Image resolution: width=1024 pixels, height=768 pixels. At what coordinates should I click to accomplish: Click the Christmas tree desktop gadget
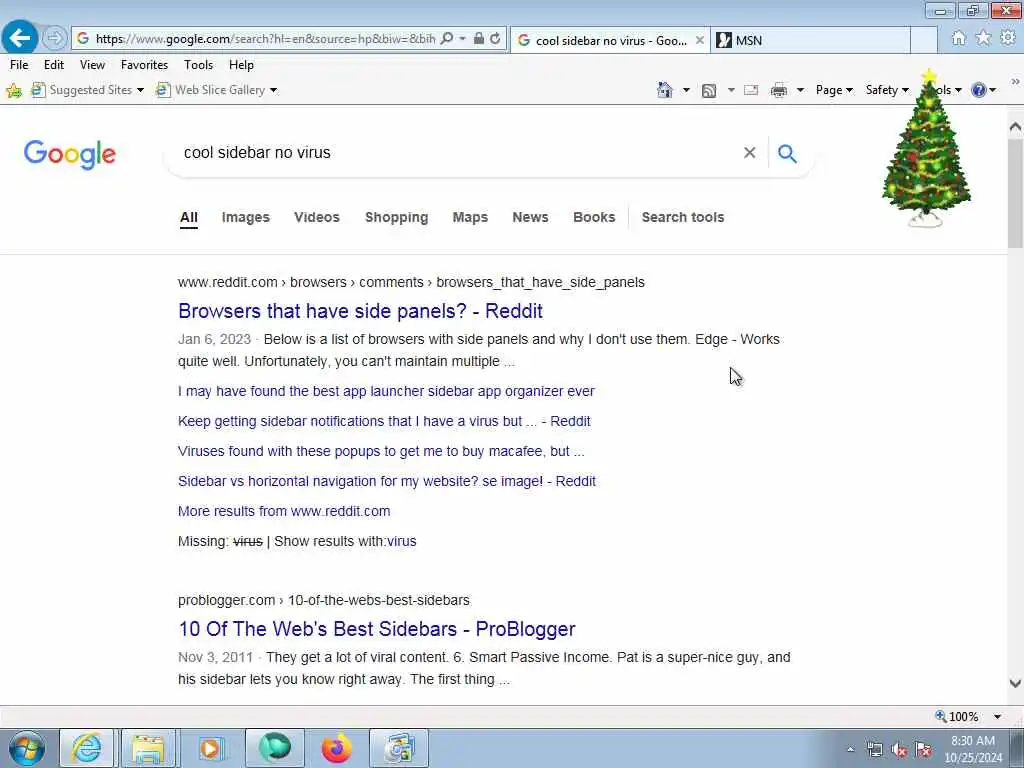pyautogui.click(x=926, y=149)
